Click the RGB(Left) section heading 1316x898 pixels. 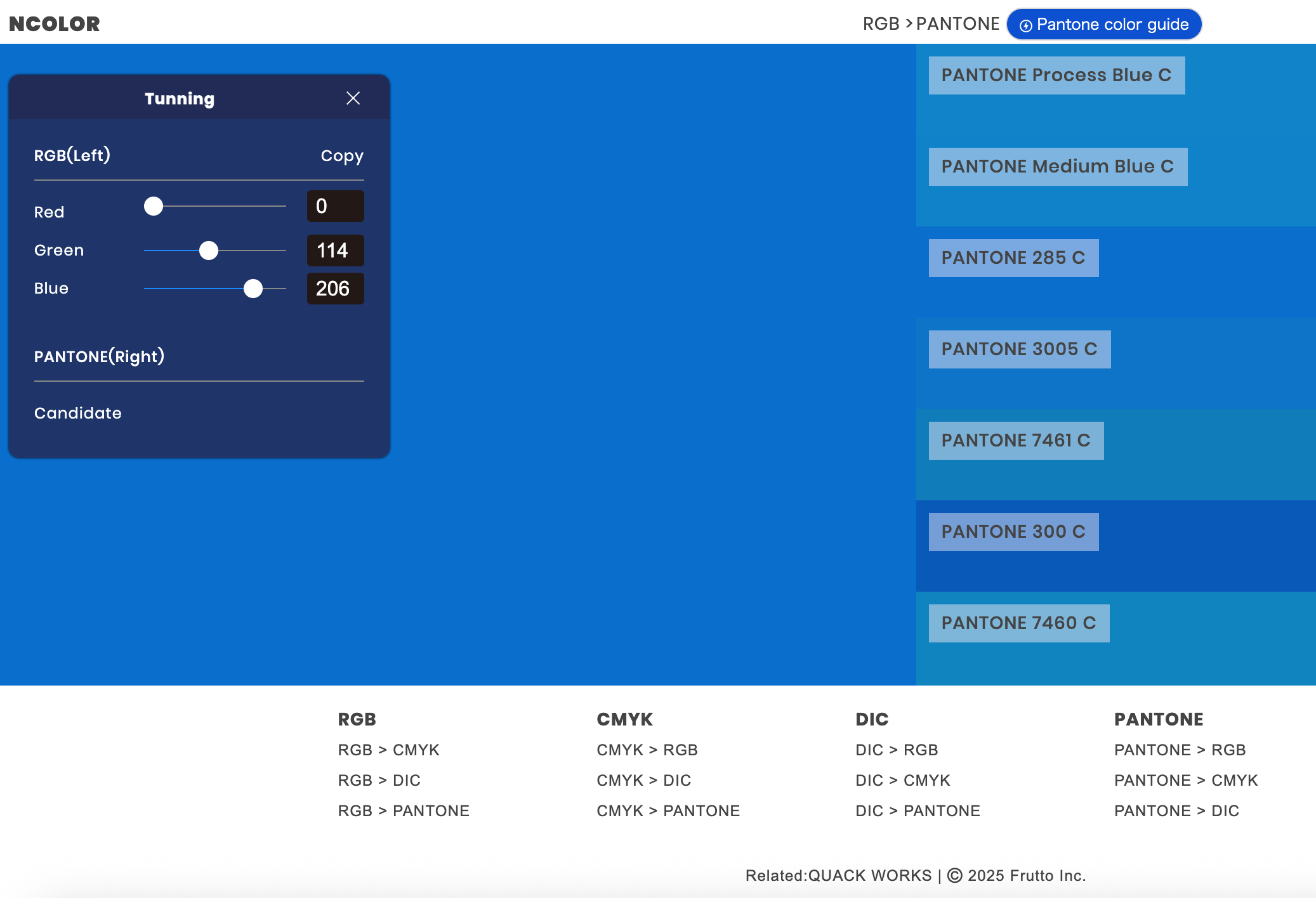tap(72, 155)
